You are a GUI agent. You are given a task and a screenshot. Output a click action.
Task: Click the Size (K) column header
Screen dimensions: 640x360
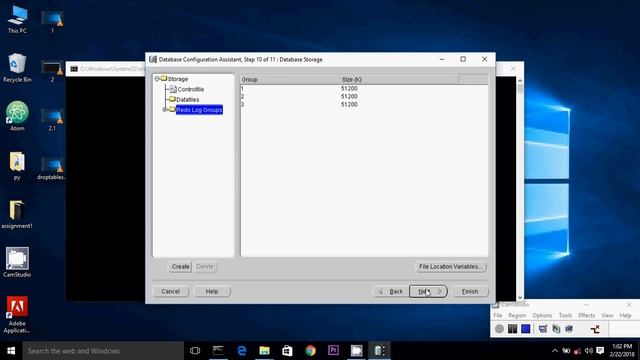click(x=399, y=80)
